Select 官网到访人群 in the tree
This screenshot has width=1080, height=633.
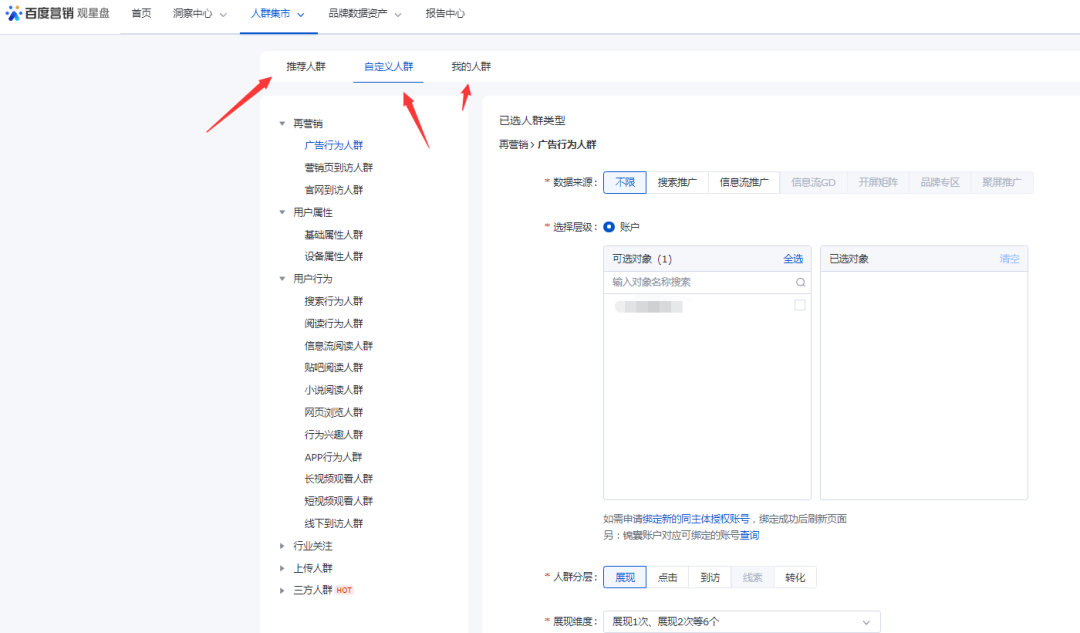(x=333, y=190)
